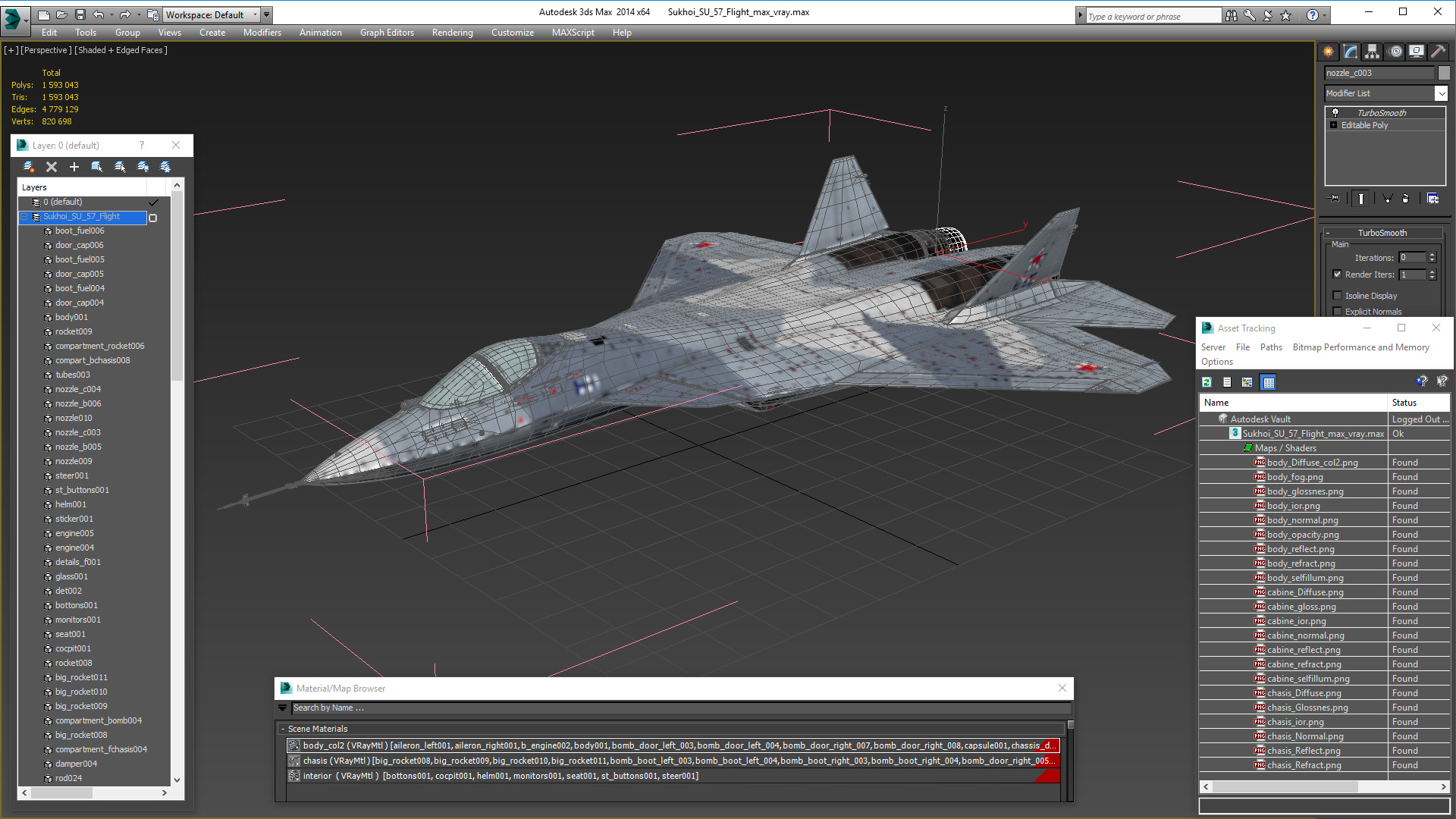The image size is (1456, 819).
Task: Open the Create command panel tab
Action: coord(1329,52)
